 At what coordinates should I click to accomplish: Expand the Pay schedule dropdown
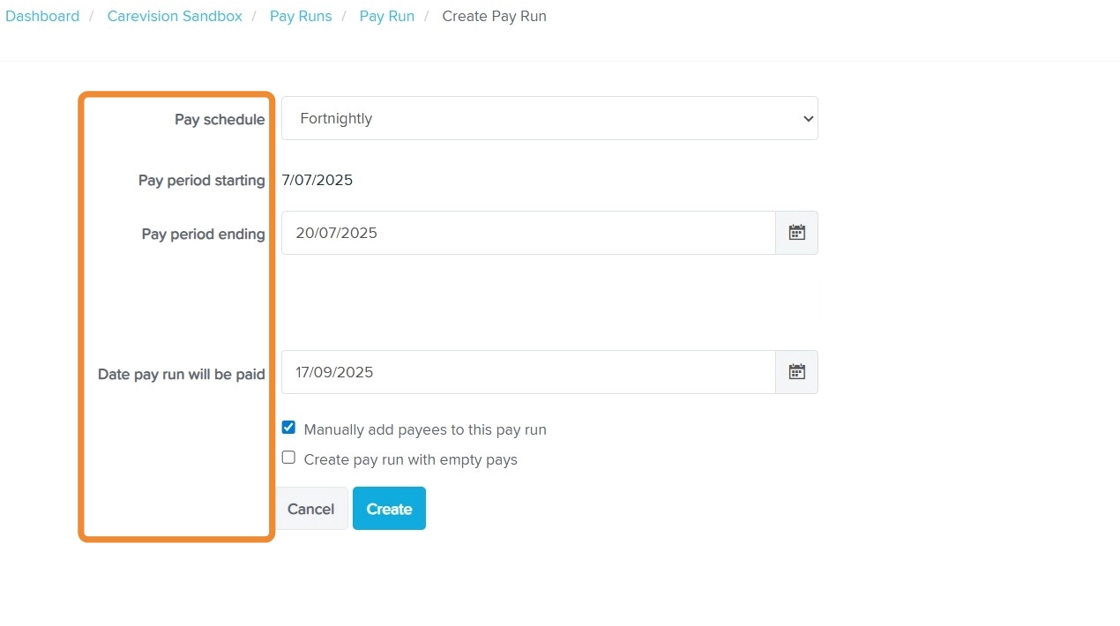tap(549, 119)
